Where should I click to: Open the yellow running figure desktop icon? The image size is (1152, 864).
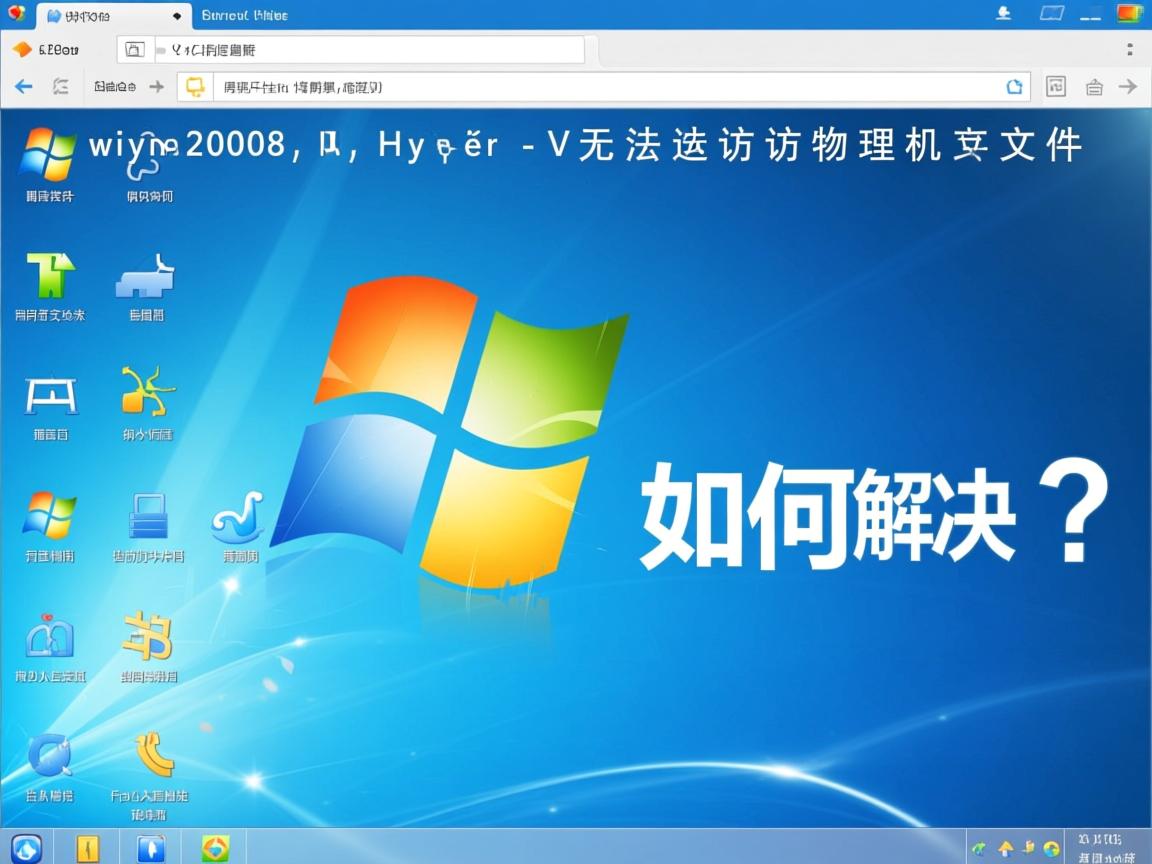coord(148,390)
